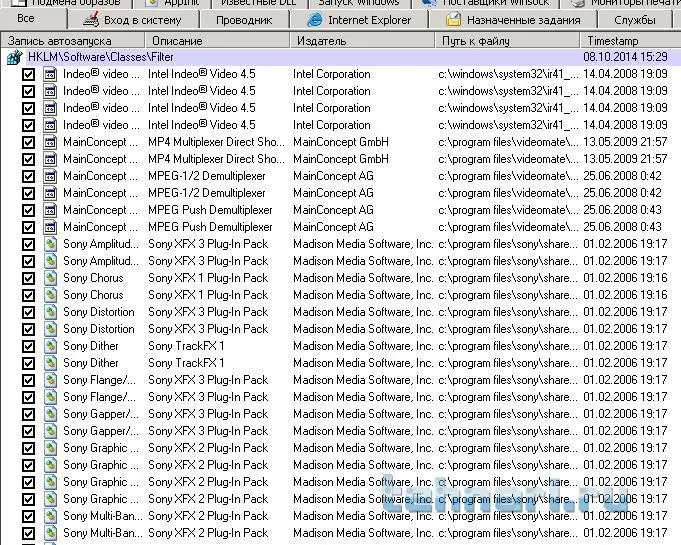Click Madison Media Software in upper Sony Amplitud row

pyautogui.click(x=363, y=244)
